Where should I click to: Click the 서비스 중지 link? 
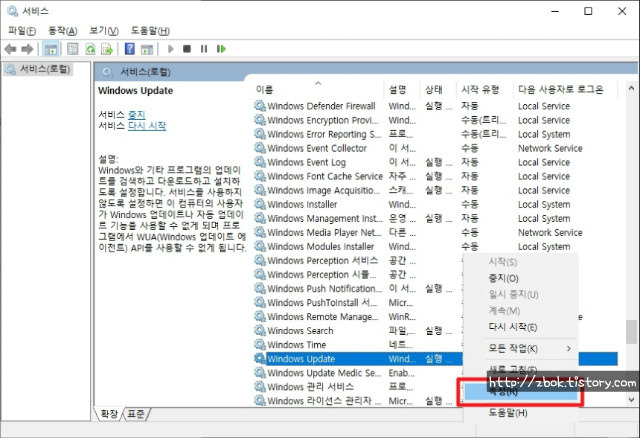137,115
